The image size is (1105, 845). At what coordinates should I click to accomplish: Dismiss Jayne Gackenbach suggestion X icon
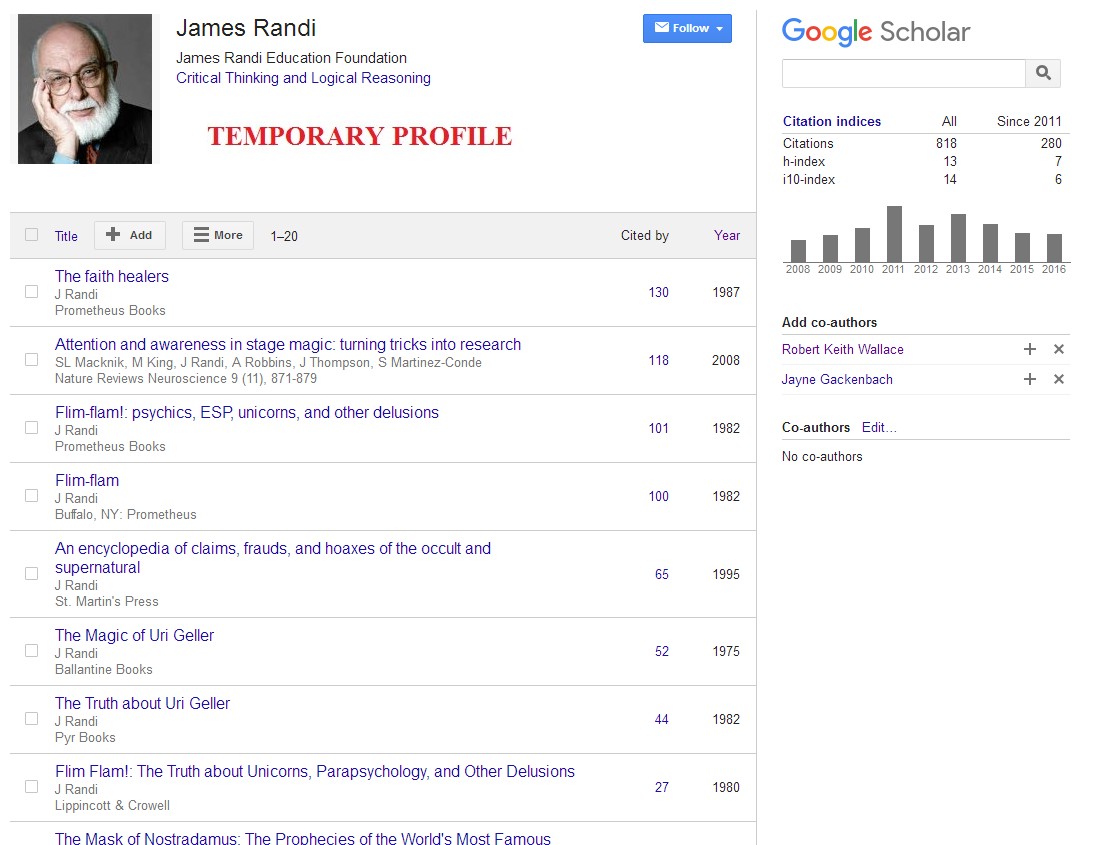tap(1058, 379)
